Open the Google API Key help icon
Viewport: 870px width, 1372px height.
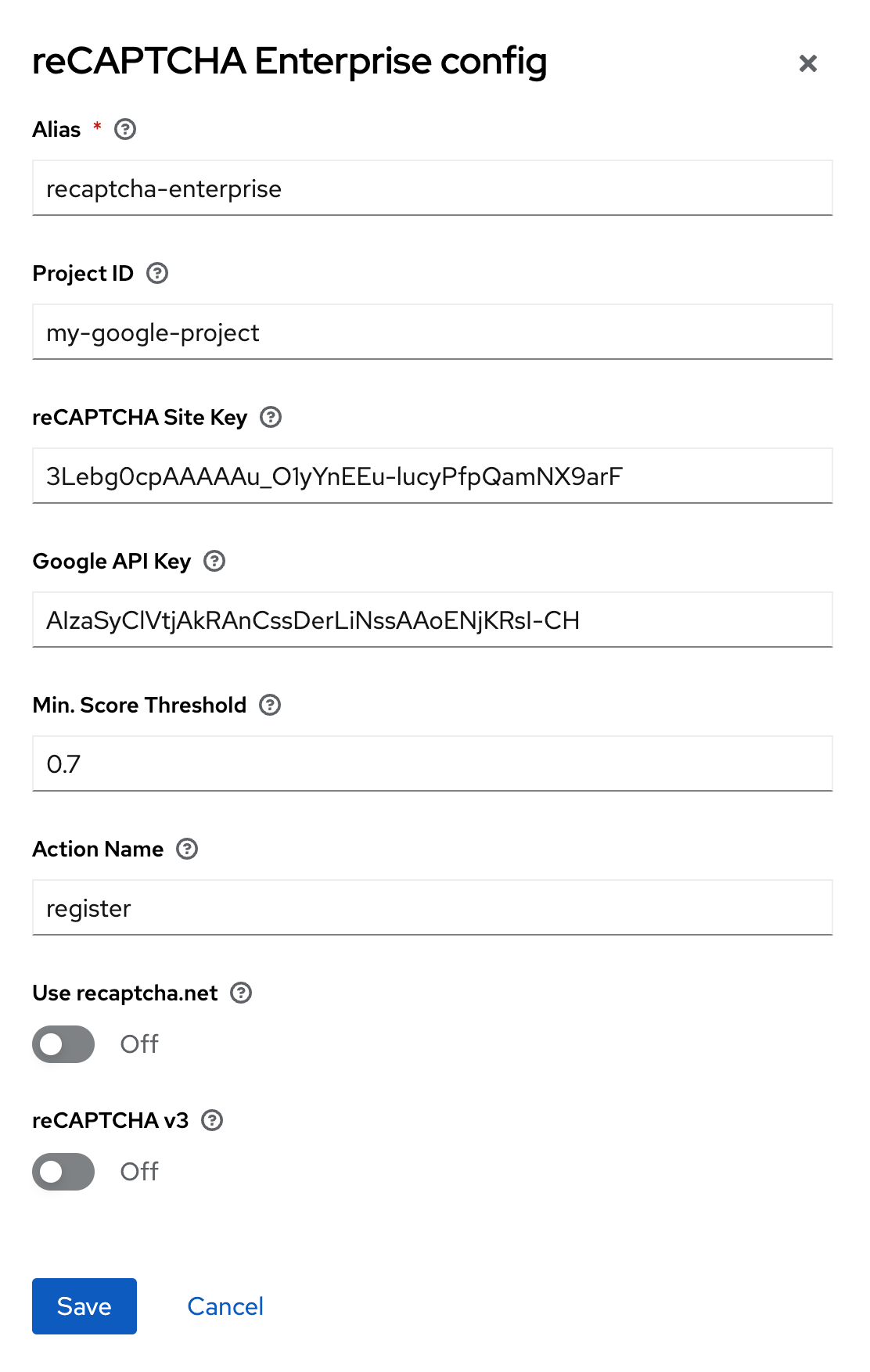[x=214, y=561]
